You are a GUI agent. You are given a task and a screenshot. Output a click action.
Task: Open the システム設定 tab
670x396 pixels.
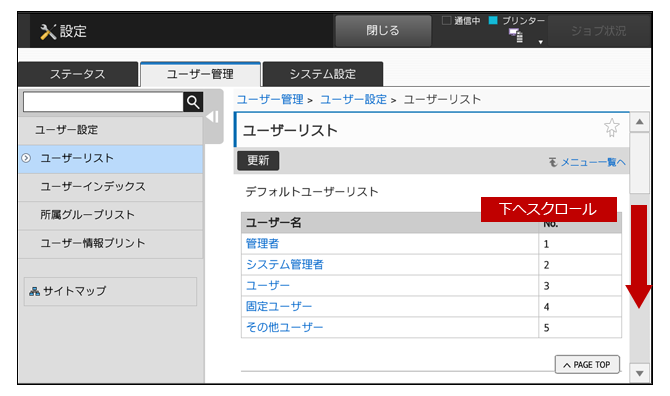point(323,74)
